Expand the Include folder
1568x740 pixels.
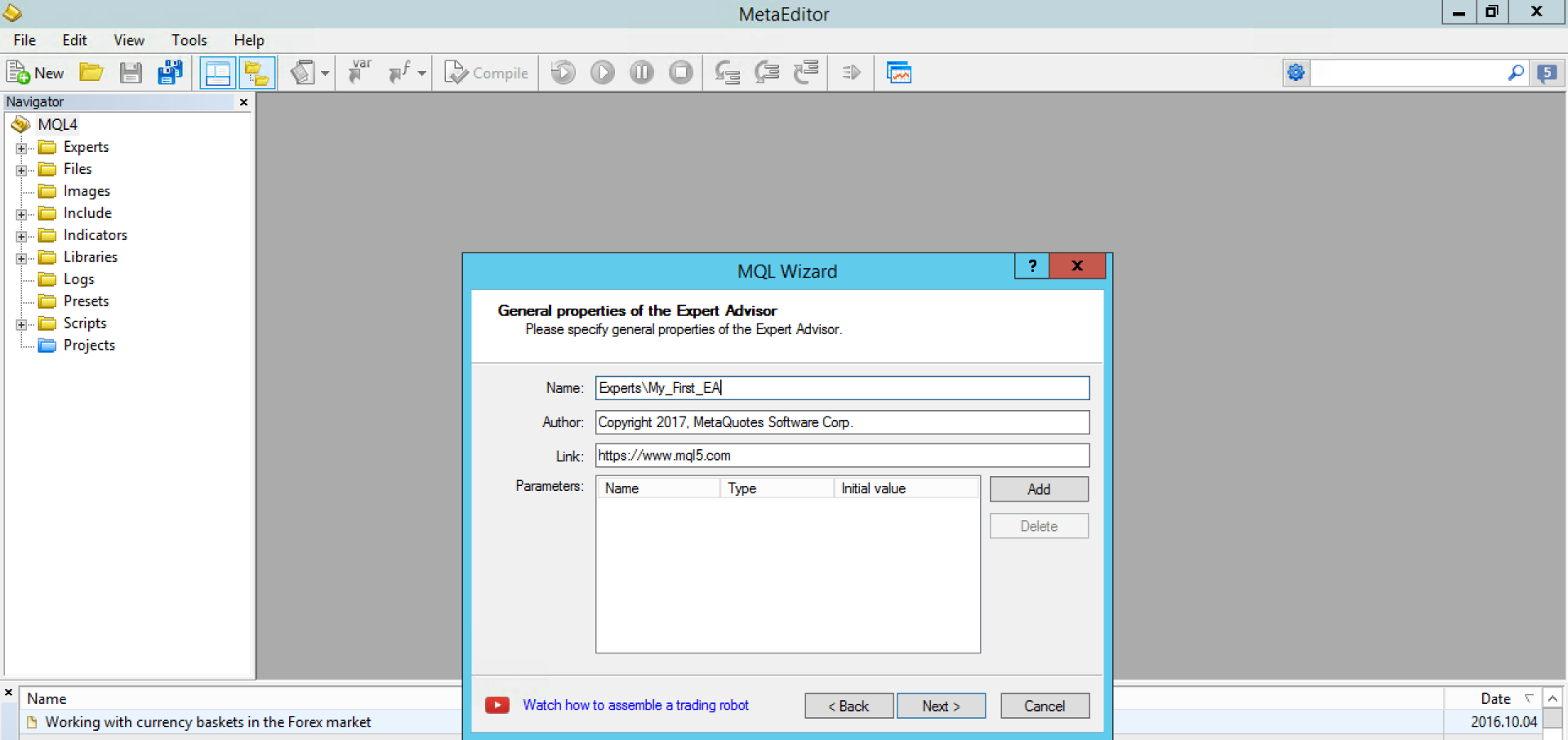(x=21, y=214)
